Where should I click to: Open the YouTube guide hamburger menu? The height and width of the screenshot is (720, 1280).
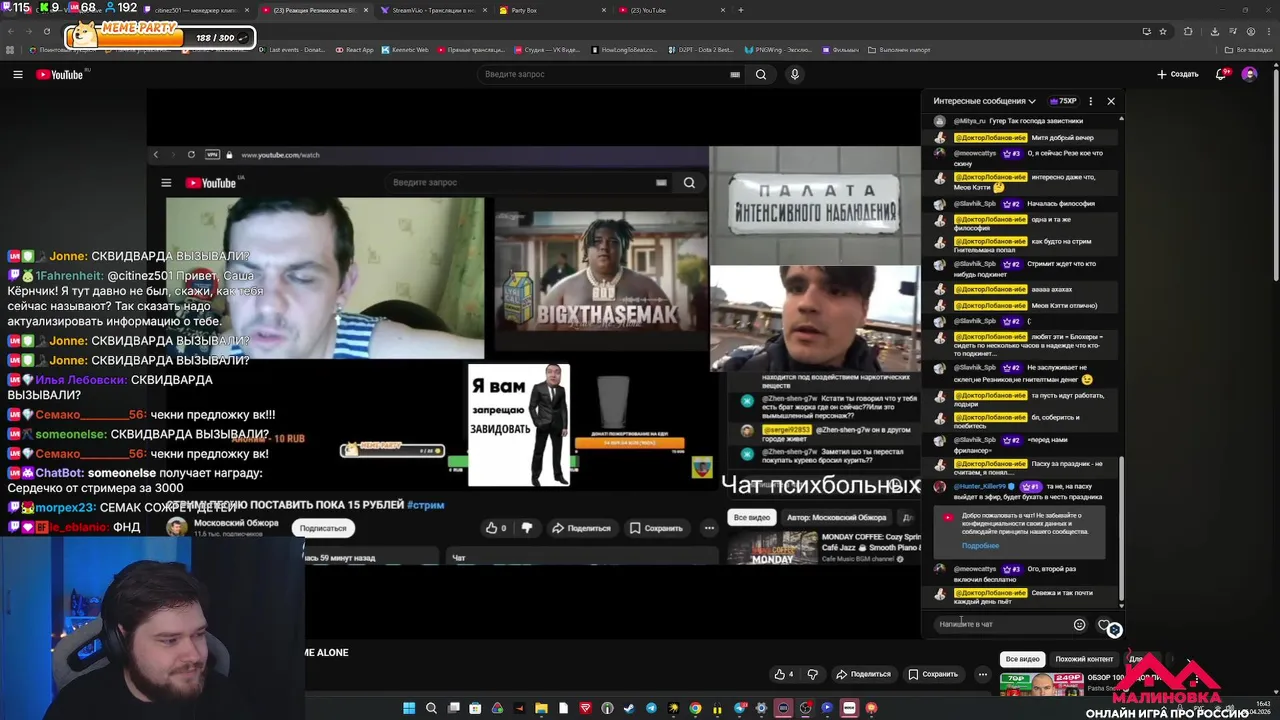pyautogui.click(x=18, y=74)
